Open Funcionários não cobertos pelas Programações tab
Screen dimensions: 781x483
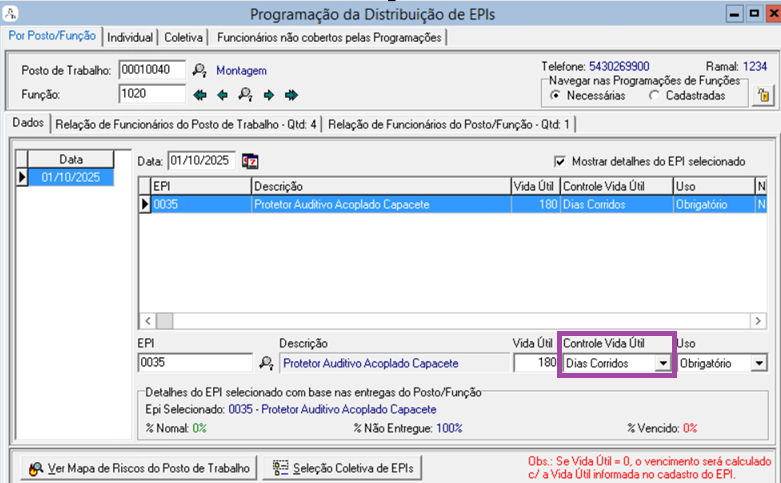point(329,37)
